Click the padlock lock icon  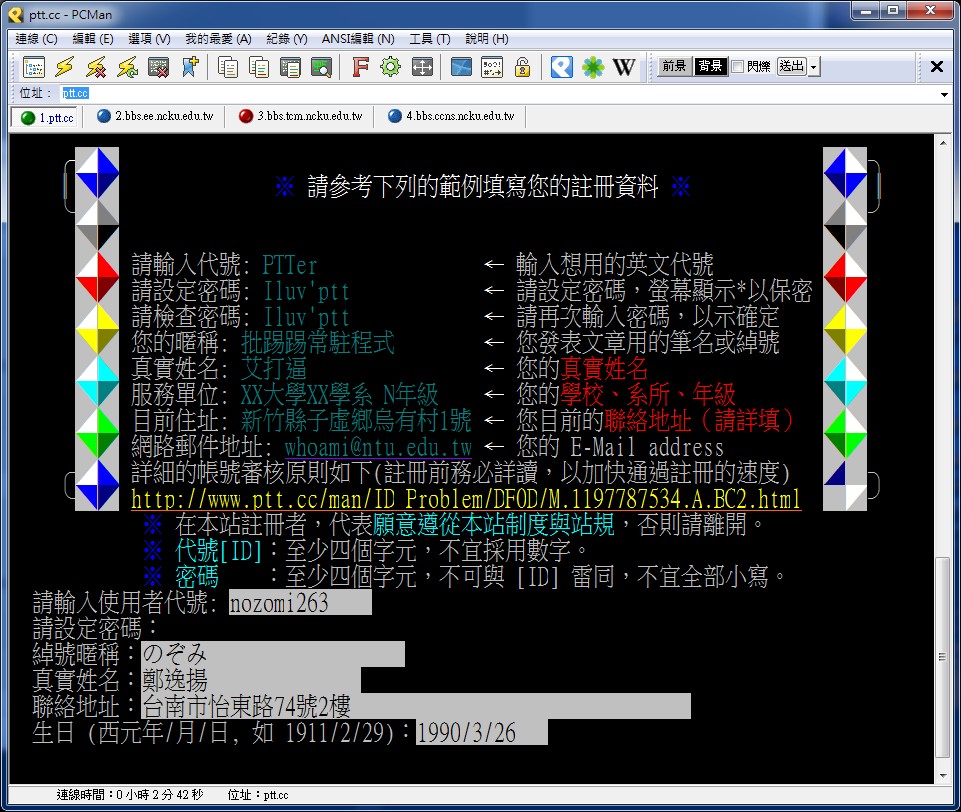pyautogui.click(x=523, y=67)
